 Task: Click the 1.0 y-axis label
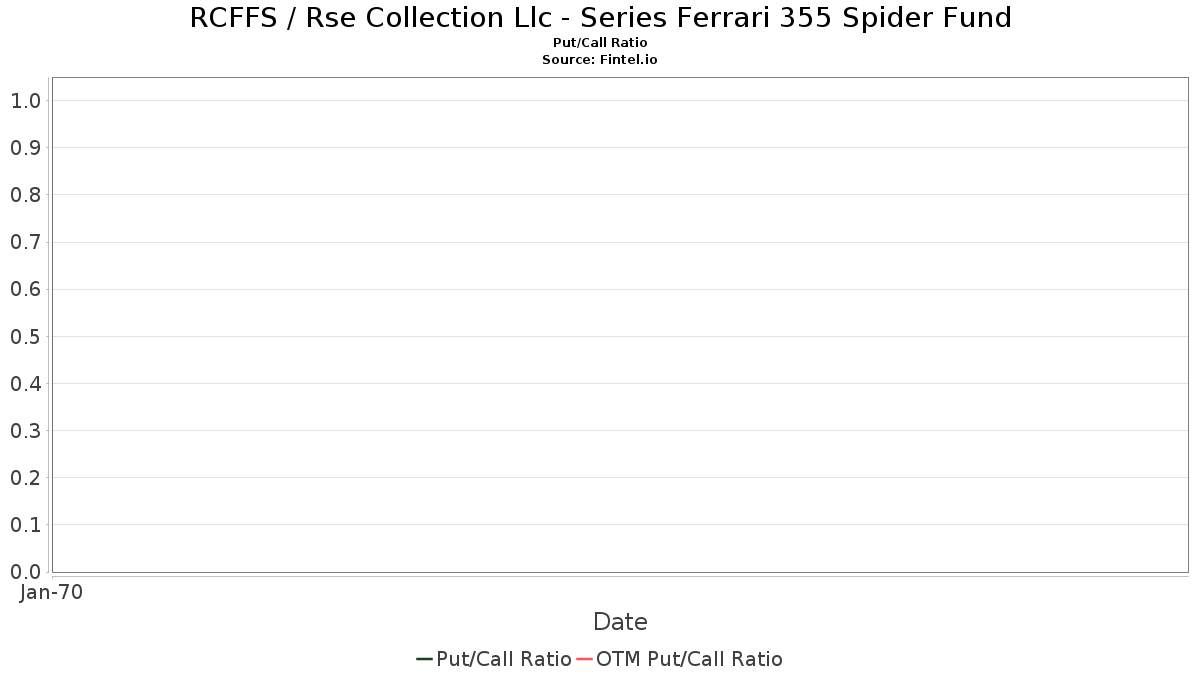click(25, 100)
